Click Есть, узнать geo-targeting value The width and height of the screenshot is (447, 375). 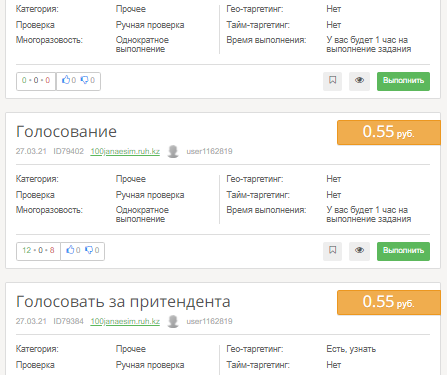click(351, 349)
